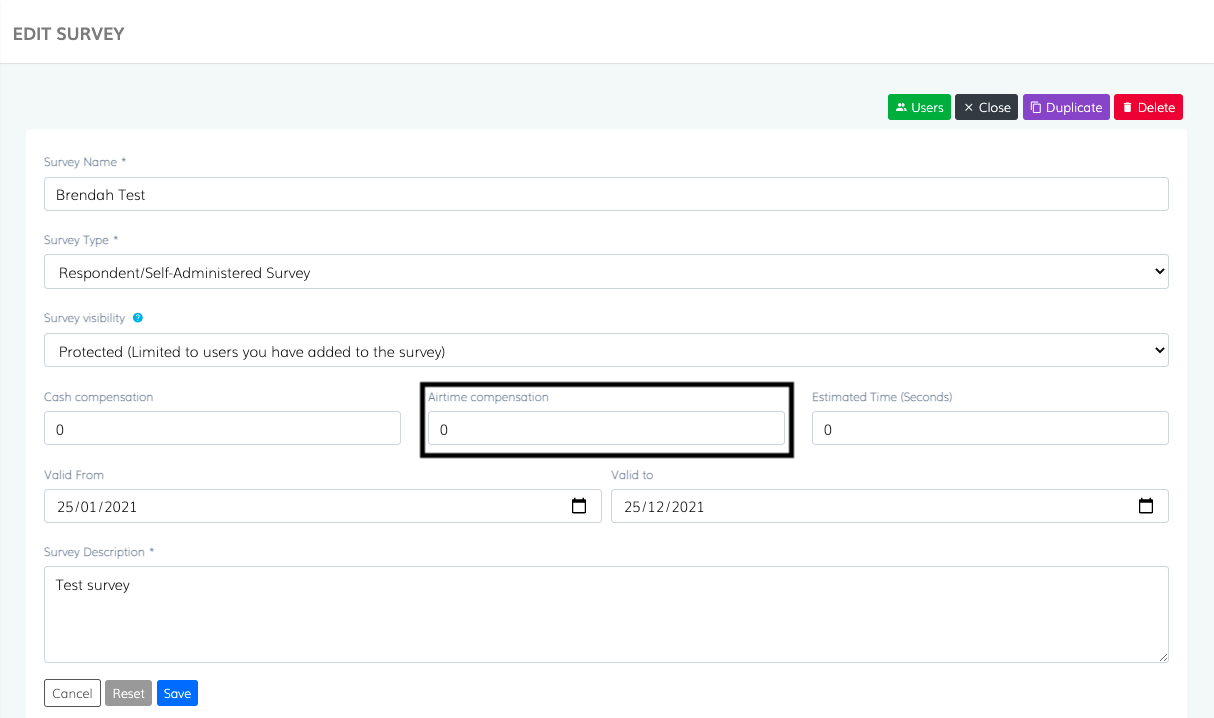
Task: Open the Users management button
Action: pos(918,107)
